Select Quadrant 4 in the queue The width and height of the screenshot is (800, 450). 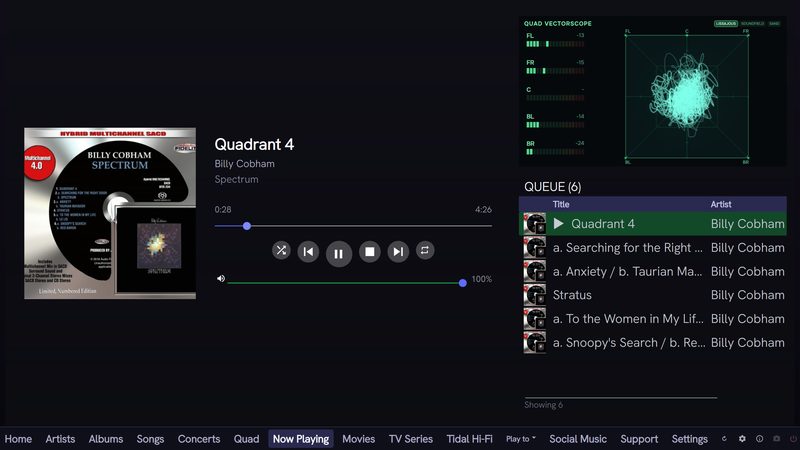(653, 223)
